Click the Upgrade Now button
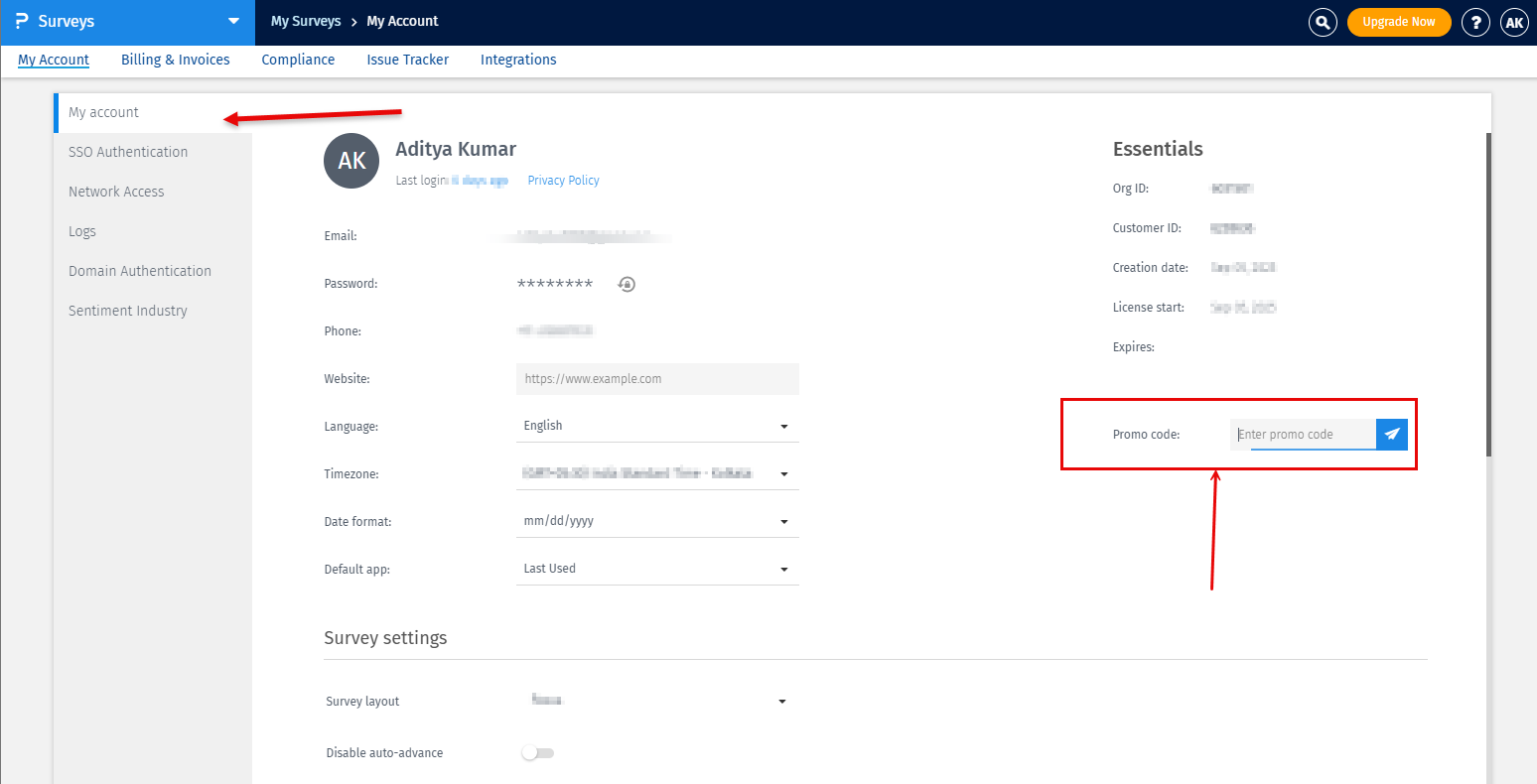Image resolution: width=1537 pixels, height=784 pixels. (x=1398, y=22)
